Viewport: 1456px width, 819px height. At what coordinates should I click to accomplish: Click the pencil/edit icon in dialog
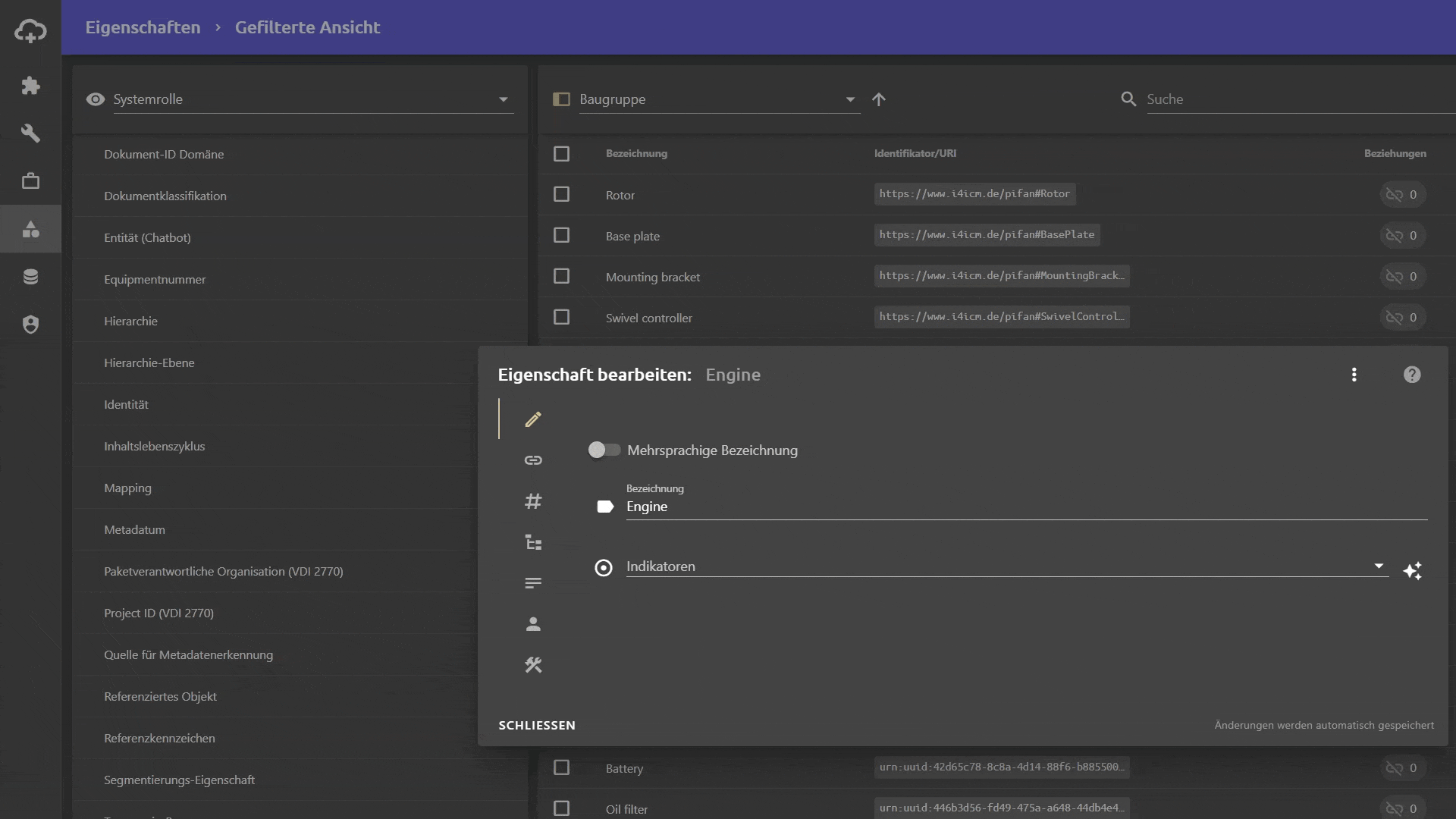pyautogui.click(x=533, y=419)
